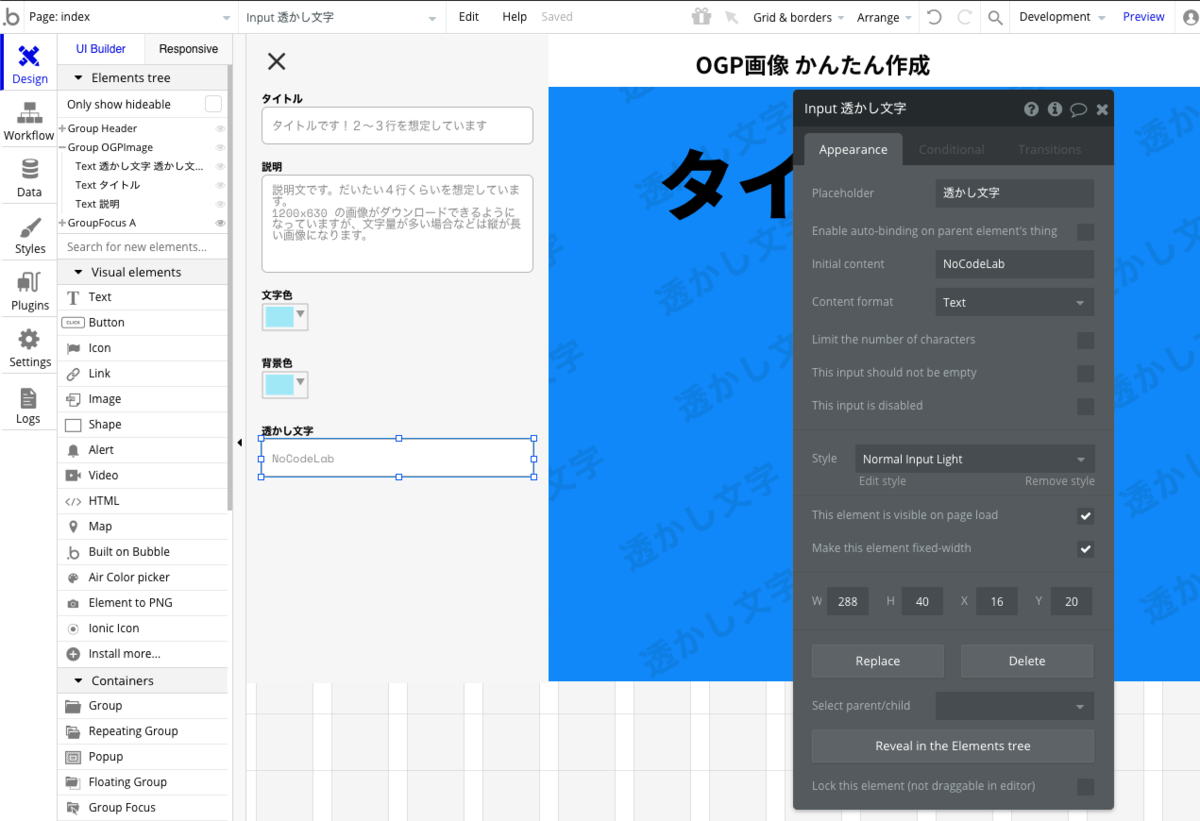Click the Delete button
Viewport: 1200px width, 821px height.
tap(1027, 661)
